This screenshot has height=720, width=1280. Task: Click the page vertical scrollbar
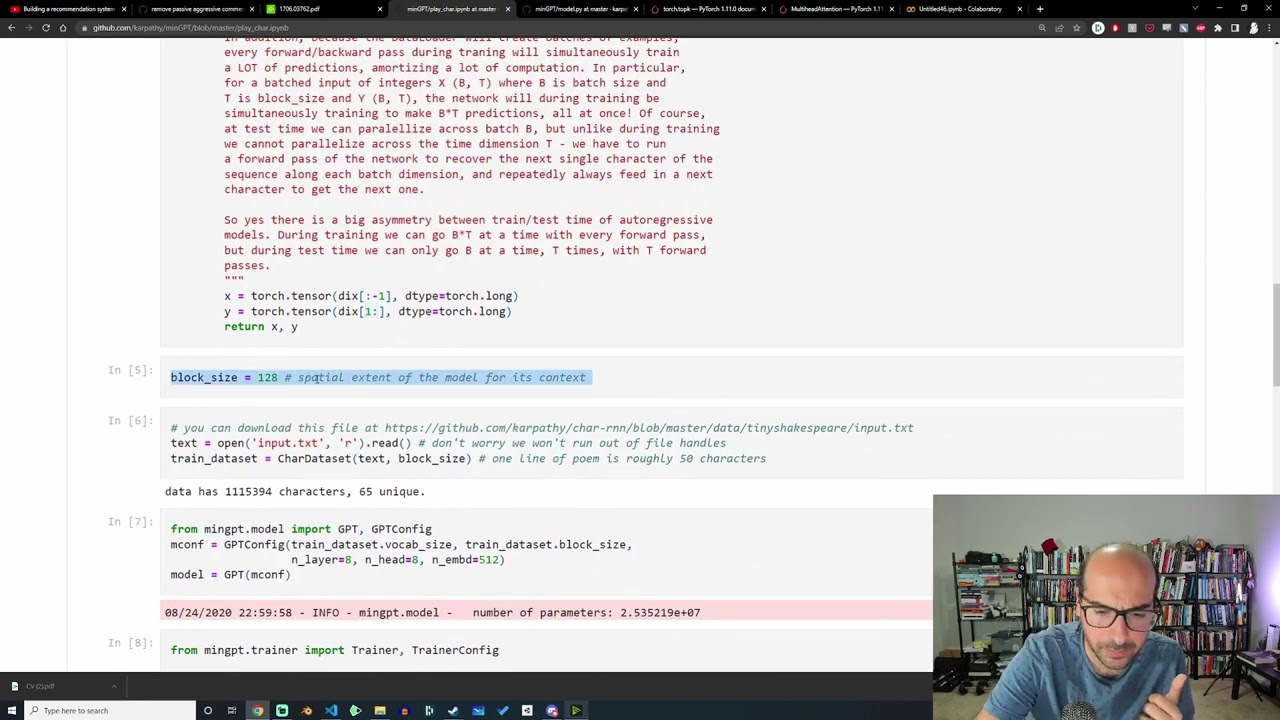tap(1275, 335)
